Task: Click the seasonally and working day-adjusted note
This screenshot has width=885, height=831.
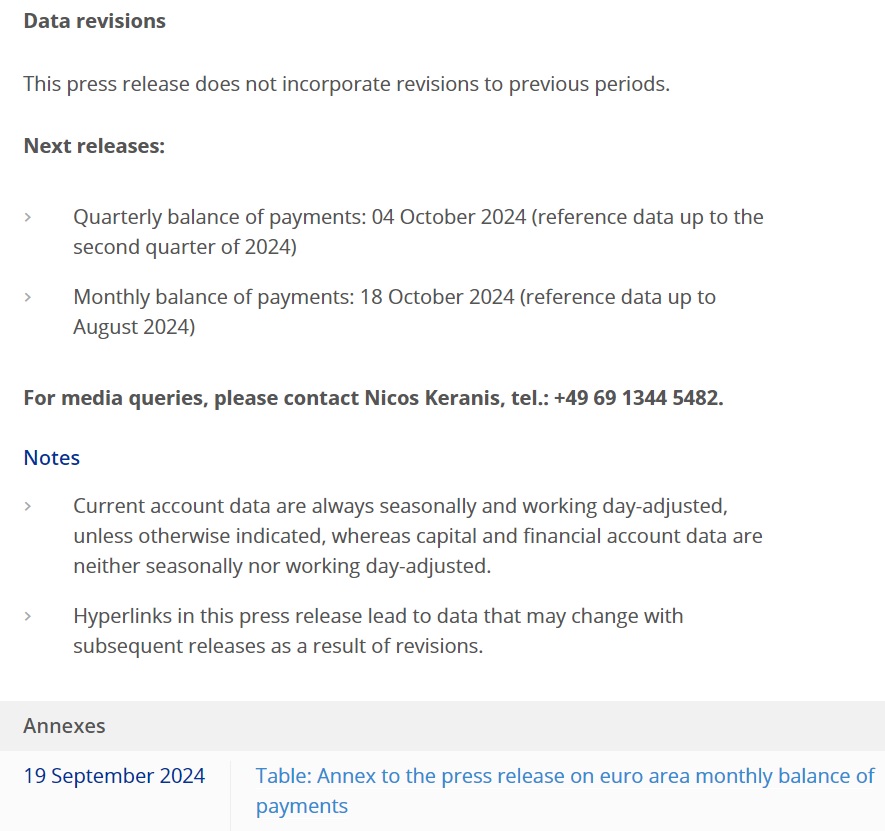Action: (x=417, y=536)
